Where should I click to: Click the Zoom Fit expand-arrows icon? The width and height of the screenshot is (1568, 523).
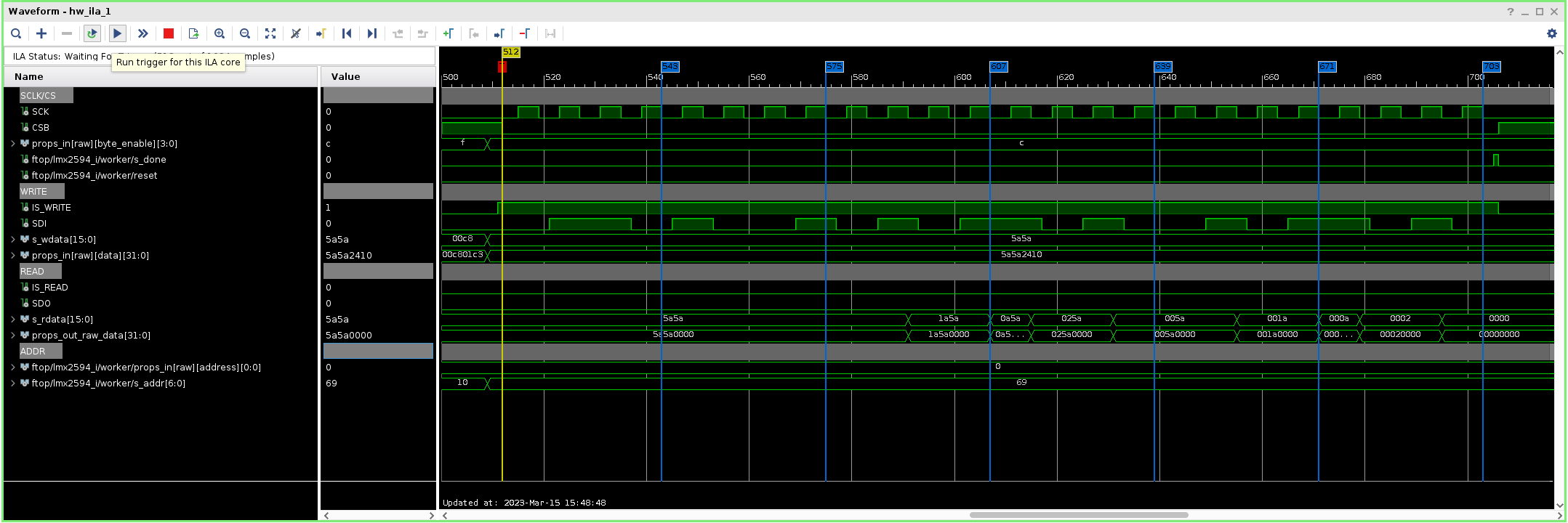tap(270, 33)
